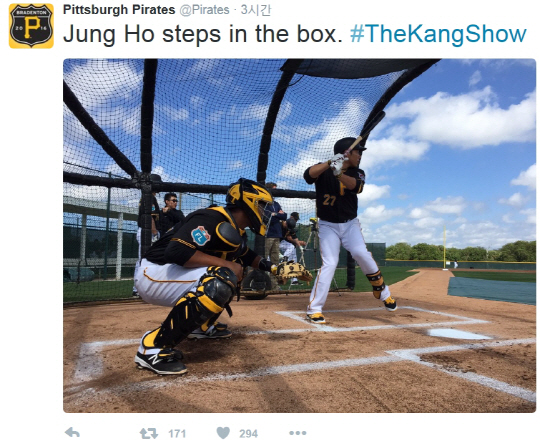
Task: Click the @Pirates handle
Action: (204, 10)
